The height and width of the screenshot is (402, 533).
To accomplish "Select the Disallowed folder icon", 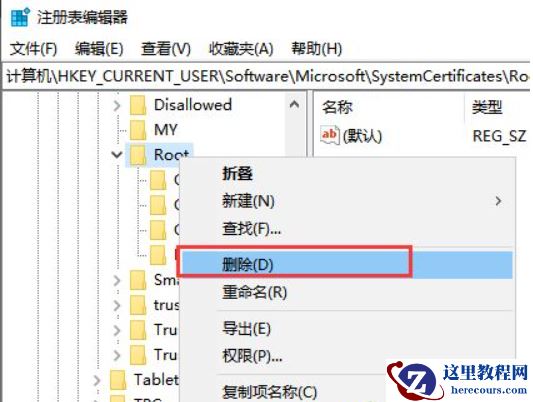I will 138,105.
